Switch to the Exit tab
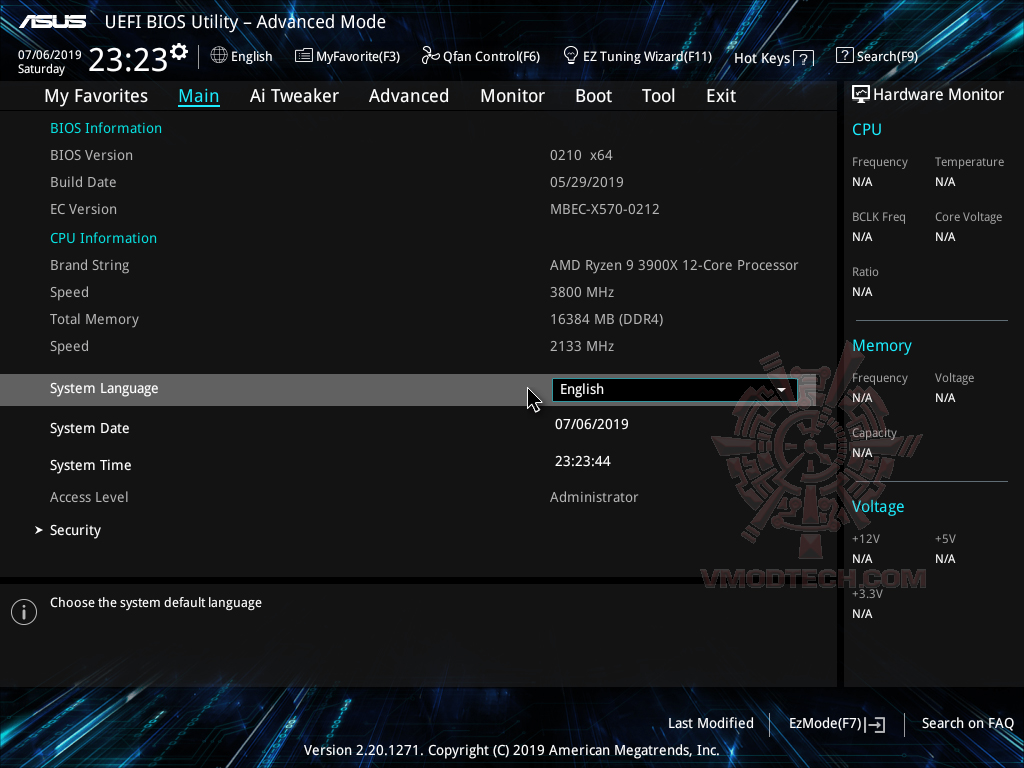This screenshot has height=768, width=1024. click(x=720, y=95)
